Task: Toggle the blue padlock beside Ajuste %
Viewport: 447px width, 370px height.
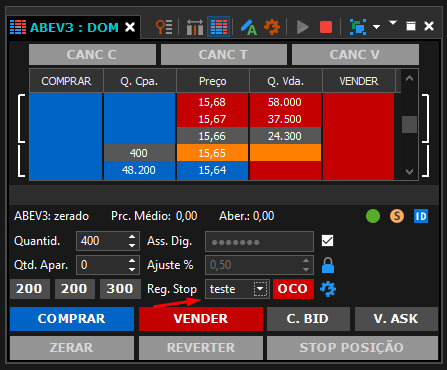Action: 328,265
